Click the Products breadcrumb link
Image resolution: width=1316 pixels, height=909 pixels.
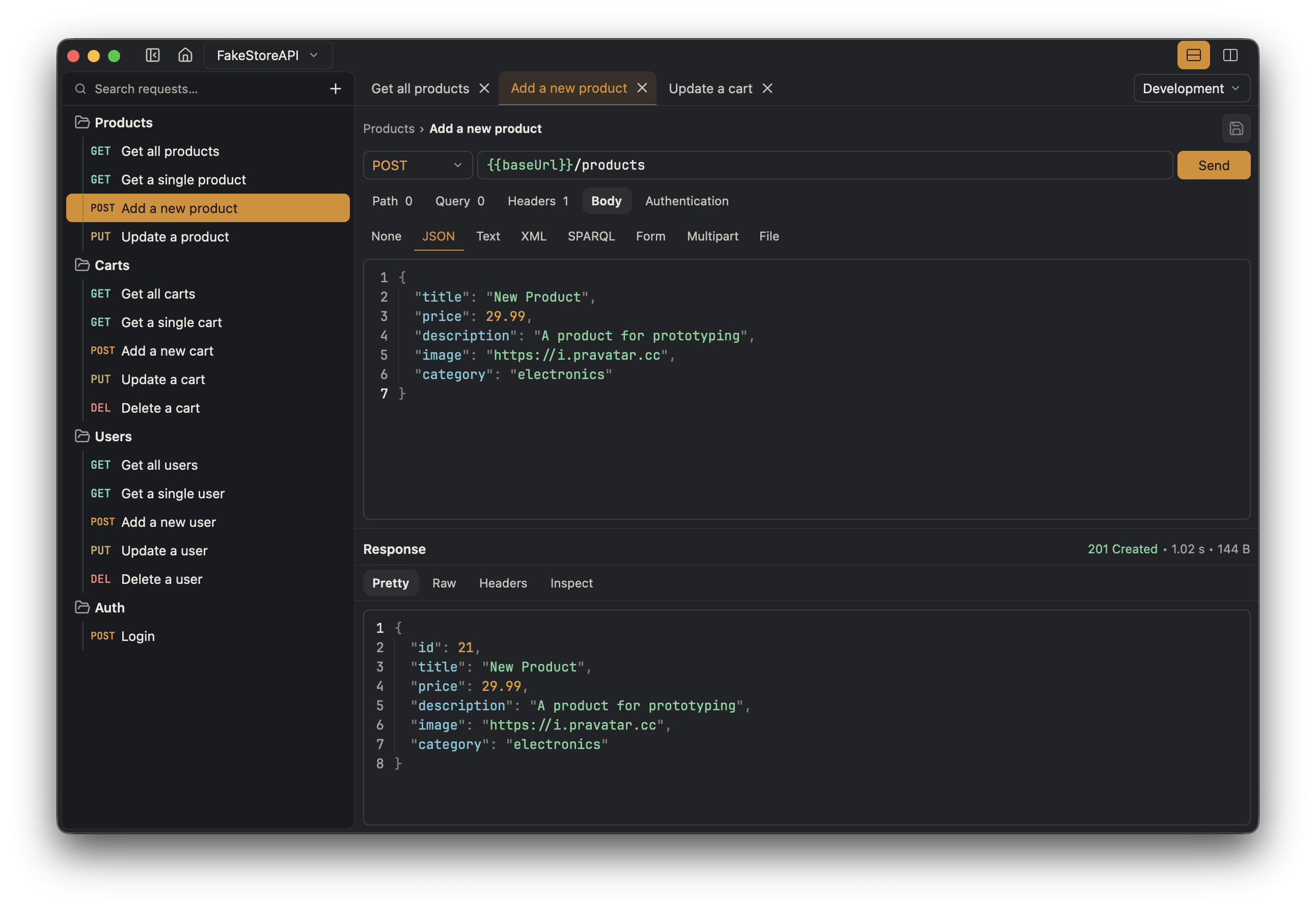[388, 129]
